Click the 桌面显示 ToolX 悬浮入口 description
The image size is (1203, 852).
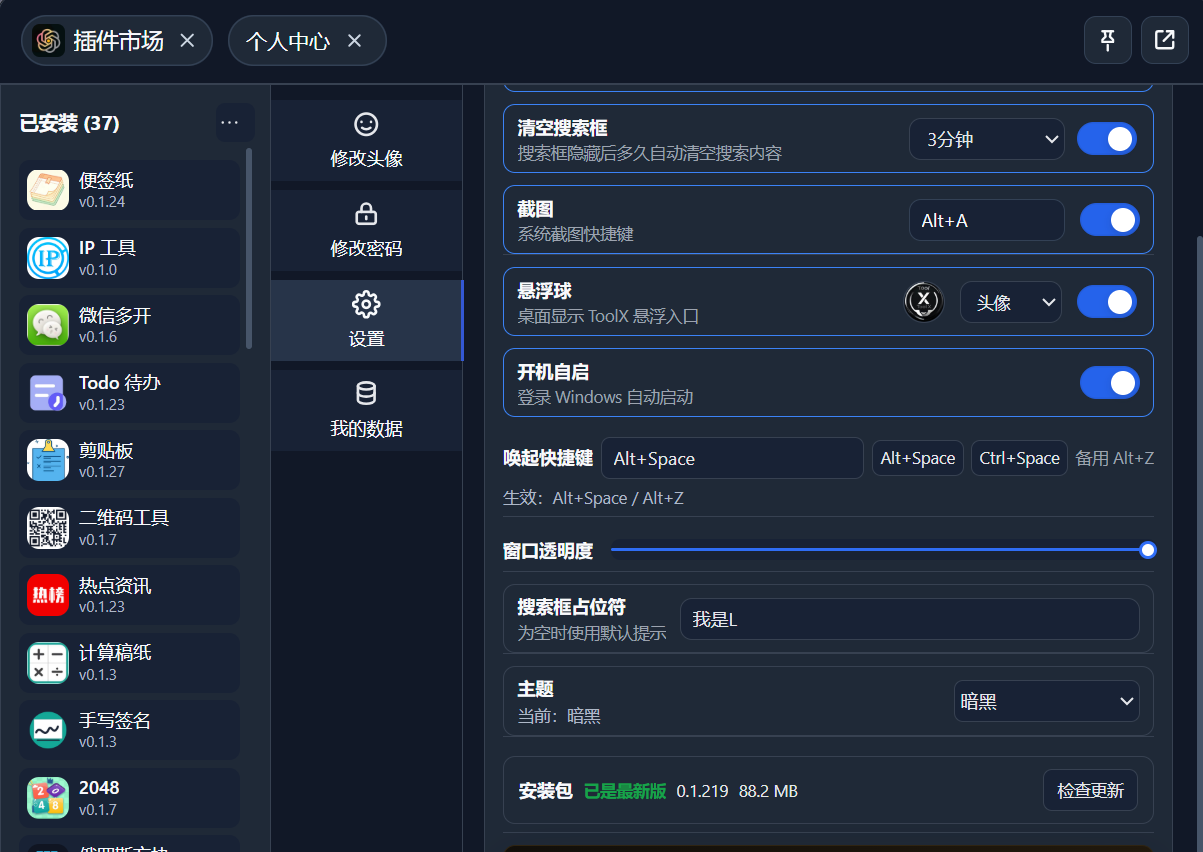[x=608, y=316]
